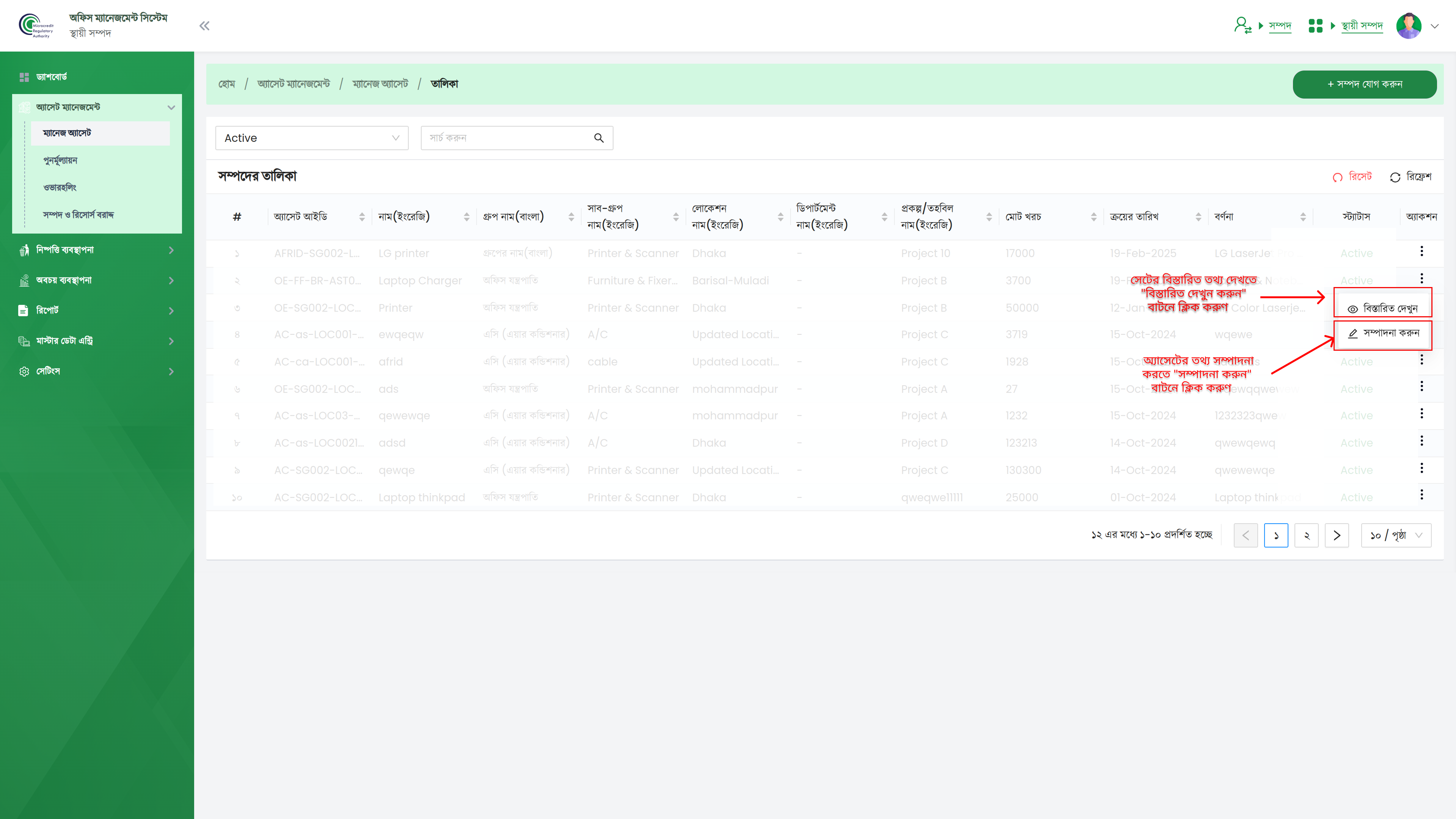Open the ১০ / পৃষ্ঠা page size dropdown
Viewport: 1456px width, 819px height.
click(x=1396, y=535)
